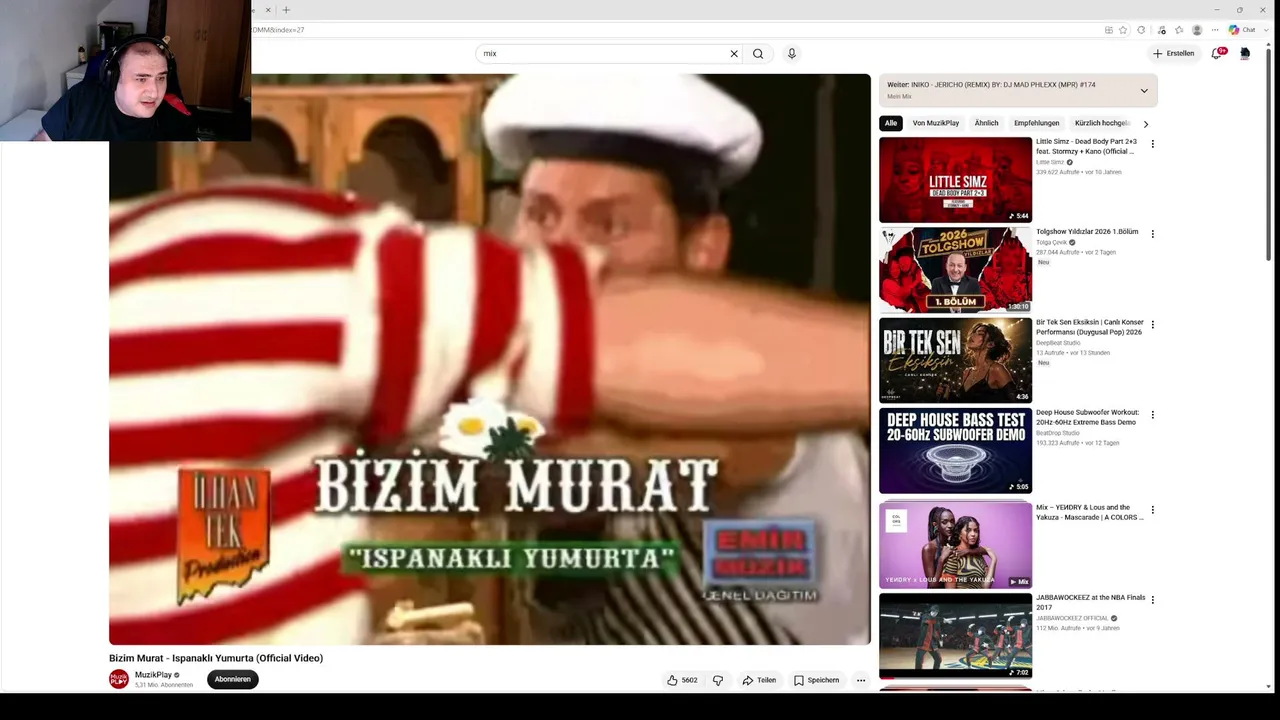Bookmark this page with the star icon

pos(1123,30)
